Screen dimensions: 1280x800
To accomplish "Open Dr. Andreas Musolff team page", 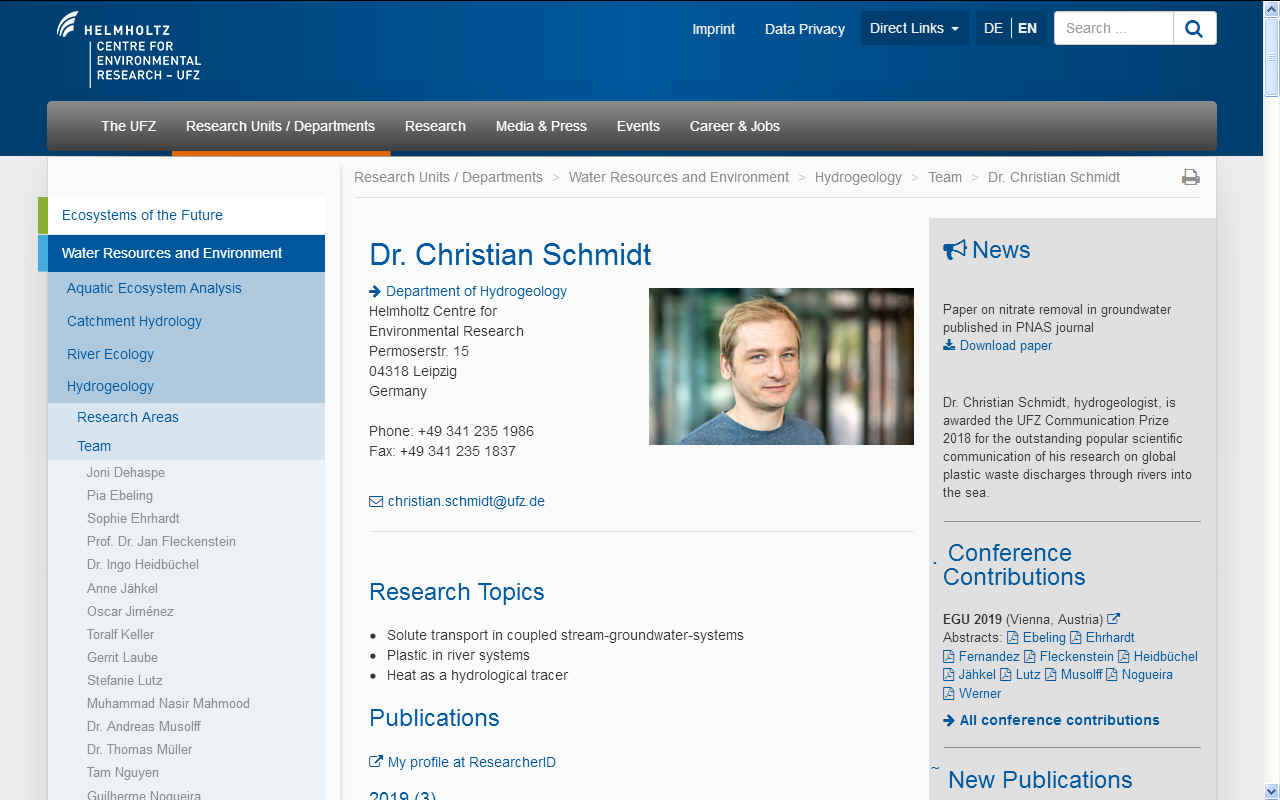I will click(x=144, y=726).
